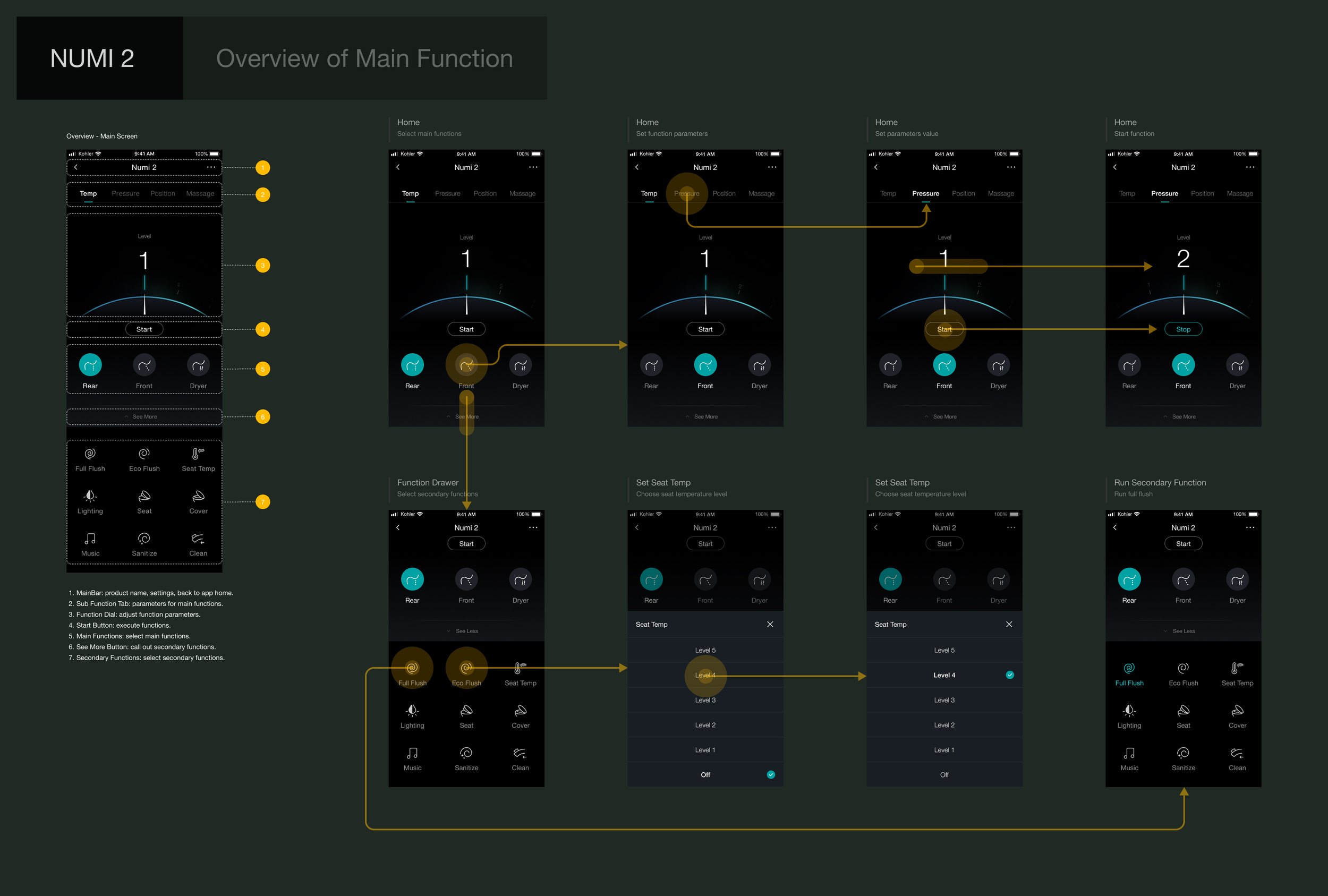Open Massage tab in Home Start function screen
Screen dimensions: 1328x896
click(x=1240, y=194)
